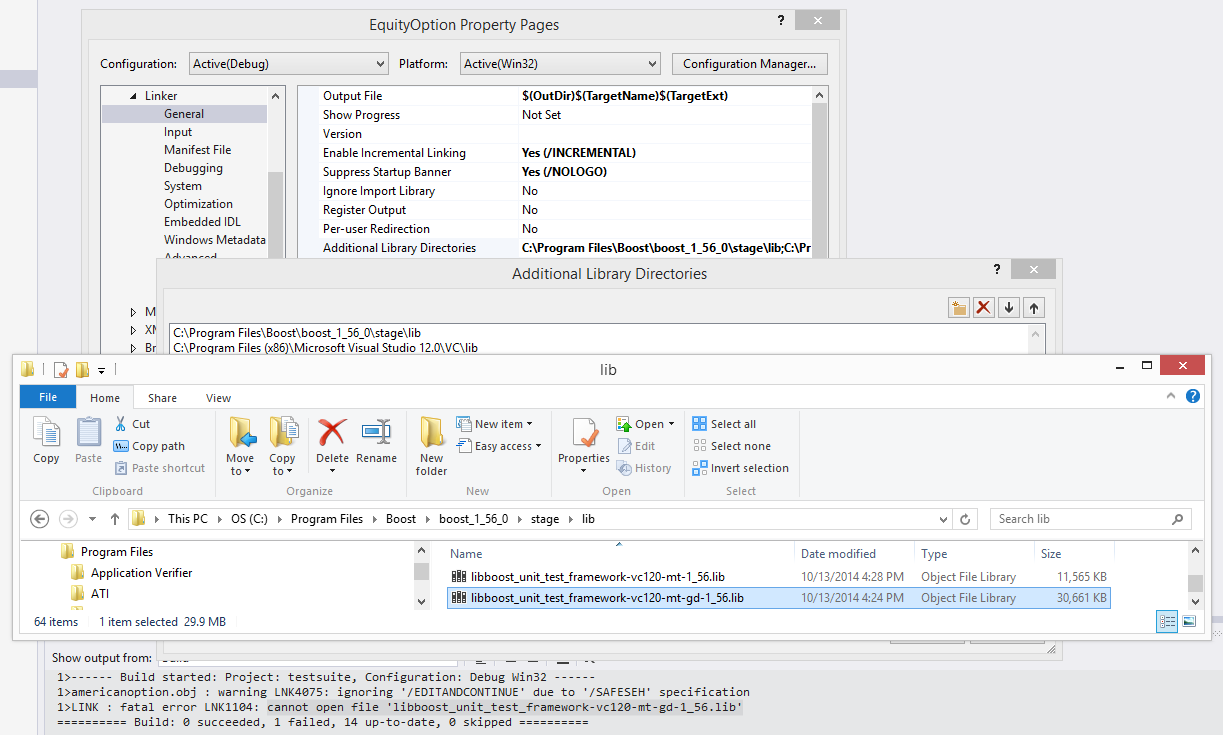This screenshot has width=1223, height=735.
Task: Open the Configuration dropdown
Action: 288,64
